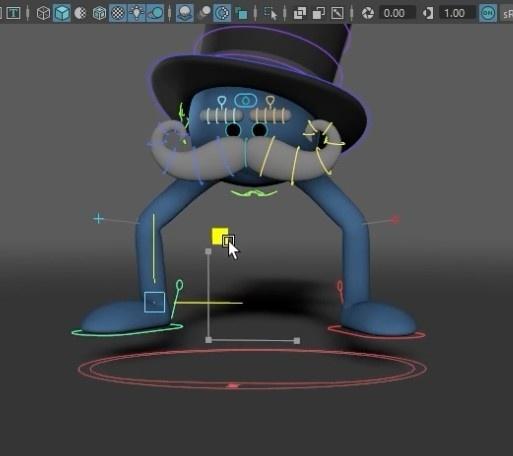This screenshot has width=513, height=456.
Task: Toggle Textured checker-sphere icon
Action: pos(118,13)
